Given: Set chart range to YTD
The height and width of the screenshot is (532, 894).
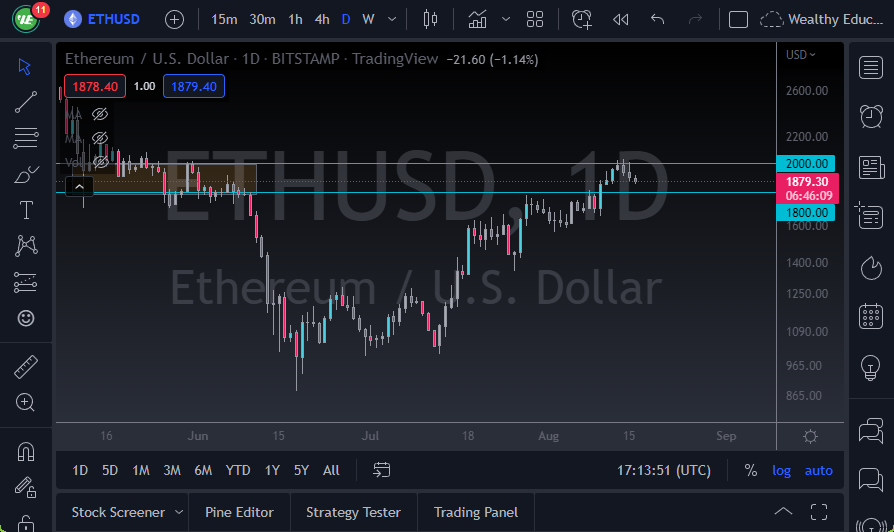Looking at the screenshot, I should tap(238, 470).
